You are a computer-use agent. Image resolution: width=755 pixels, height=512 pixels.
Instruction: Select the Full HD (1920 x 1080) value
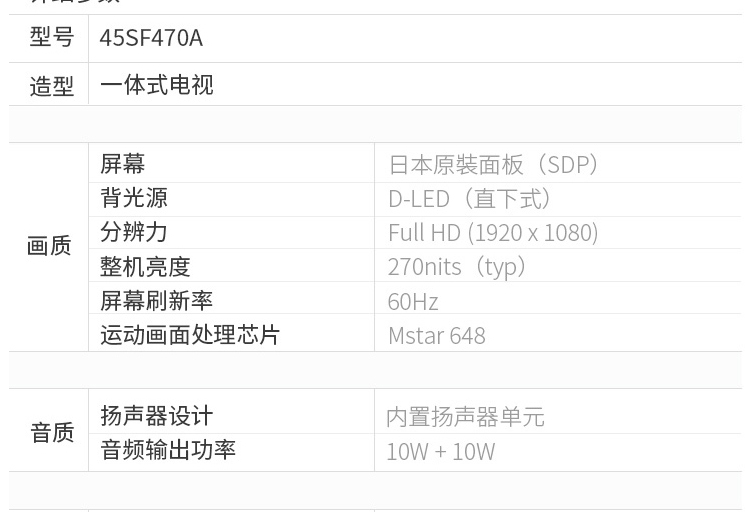(493, 233)
